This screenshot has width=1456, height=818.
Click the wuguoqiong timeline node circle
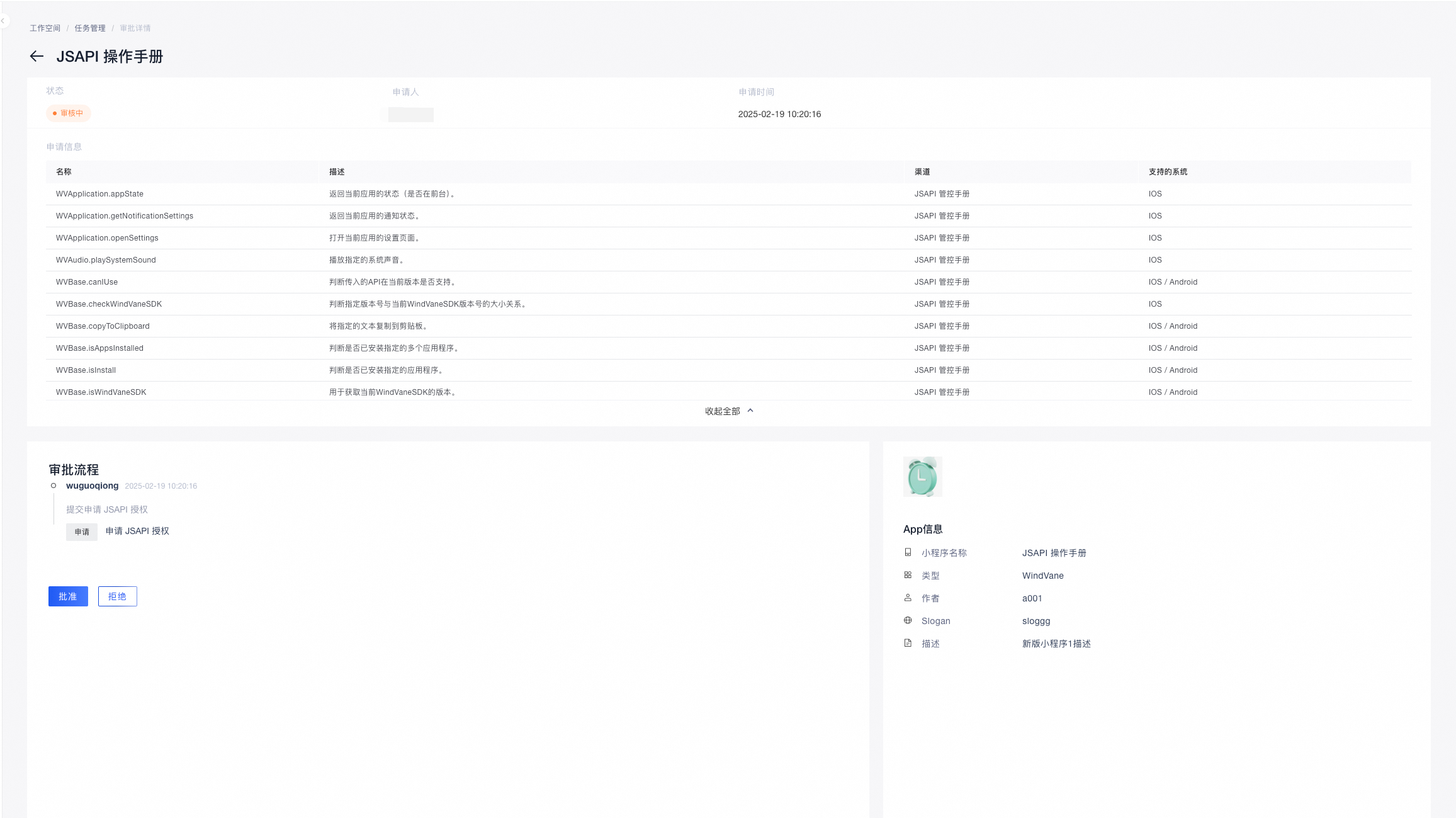click(54, 486)
